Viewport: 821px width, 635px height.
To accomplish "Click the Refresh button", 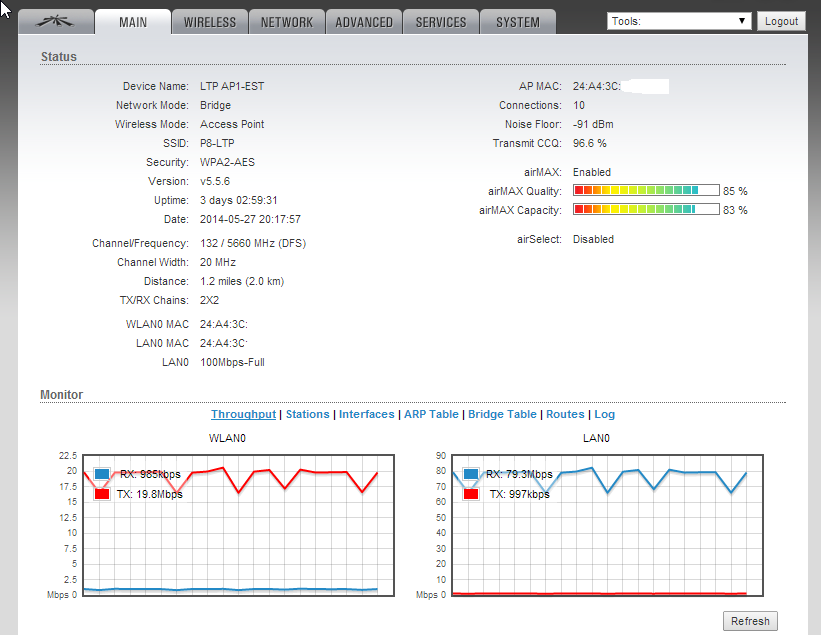I will coord(750,621).
